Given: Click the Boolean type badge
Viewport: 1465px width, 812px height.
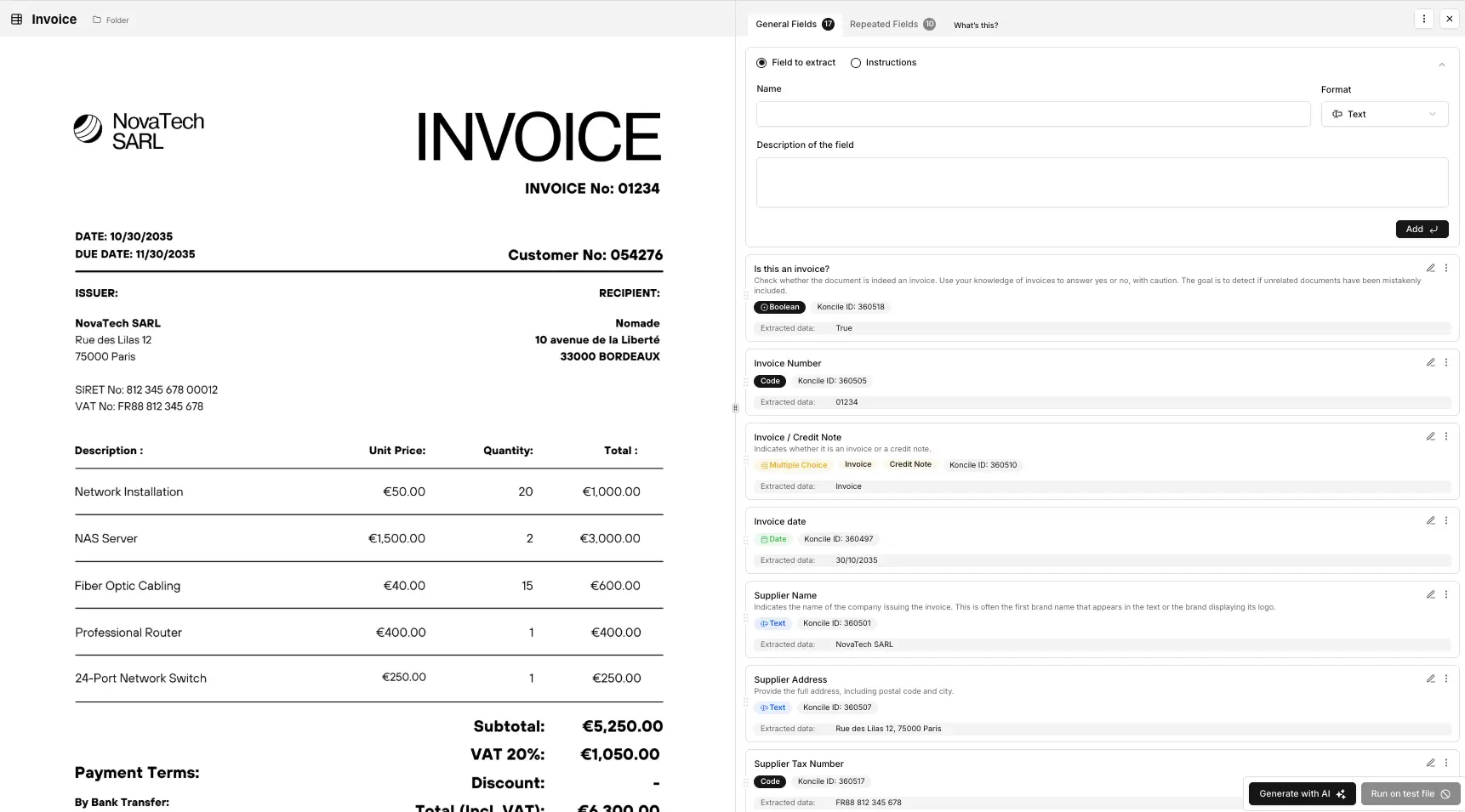Looking at the screenshot, I should point(780,307).
